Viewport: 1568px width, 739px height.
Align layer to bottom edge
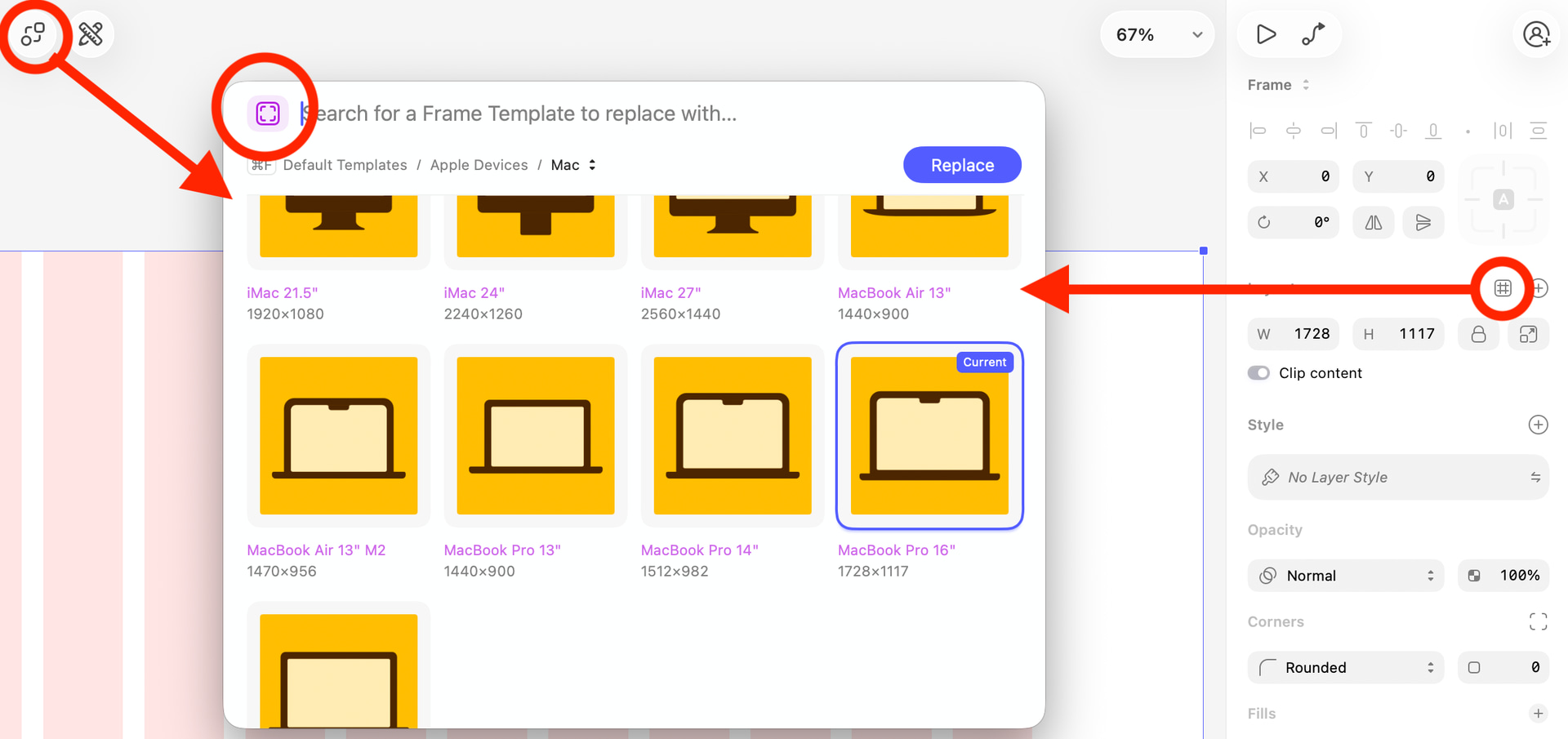coord(1433,131)
